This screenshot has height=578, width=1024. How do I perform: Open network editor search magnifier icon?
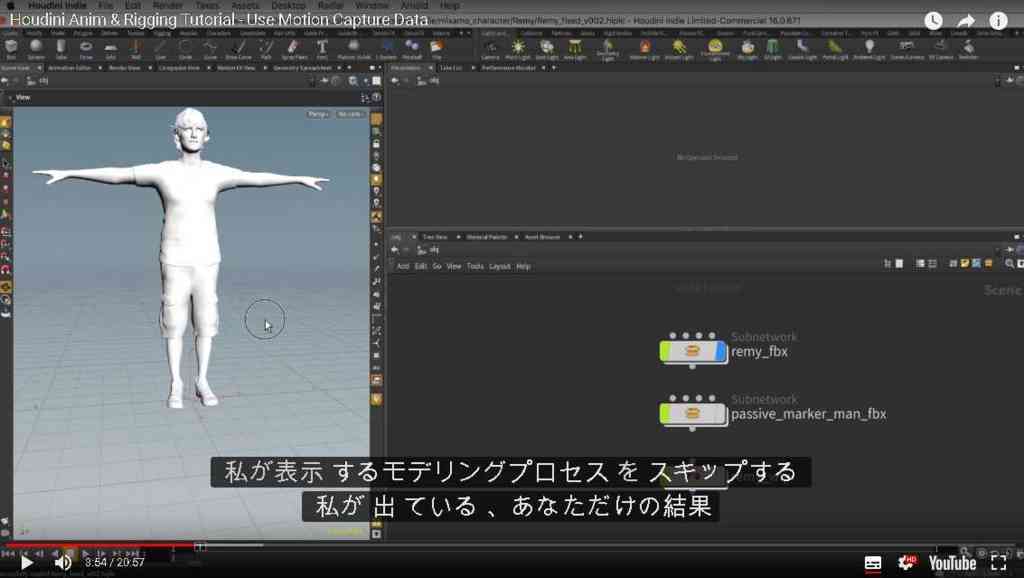pyautogui.click(x=1010, y=264)
